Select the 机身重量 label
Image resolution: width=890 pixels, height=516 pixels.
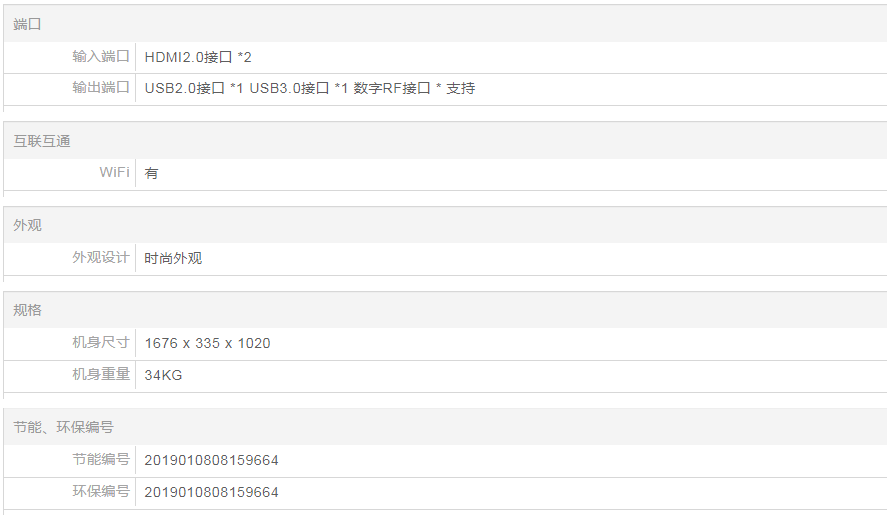tap(101, 375)
